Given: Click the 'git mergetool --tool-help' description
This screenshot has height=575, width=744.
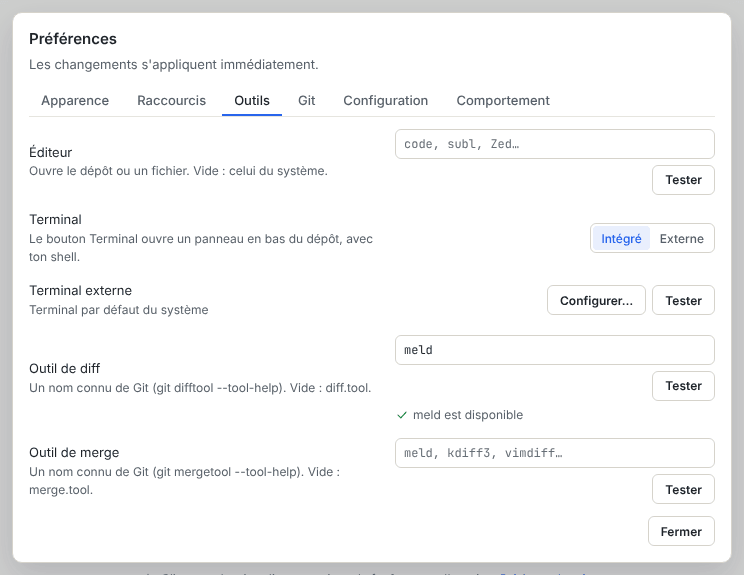Looking at the screenshot, I should tap(185, 481).
